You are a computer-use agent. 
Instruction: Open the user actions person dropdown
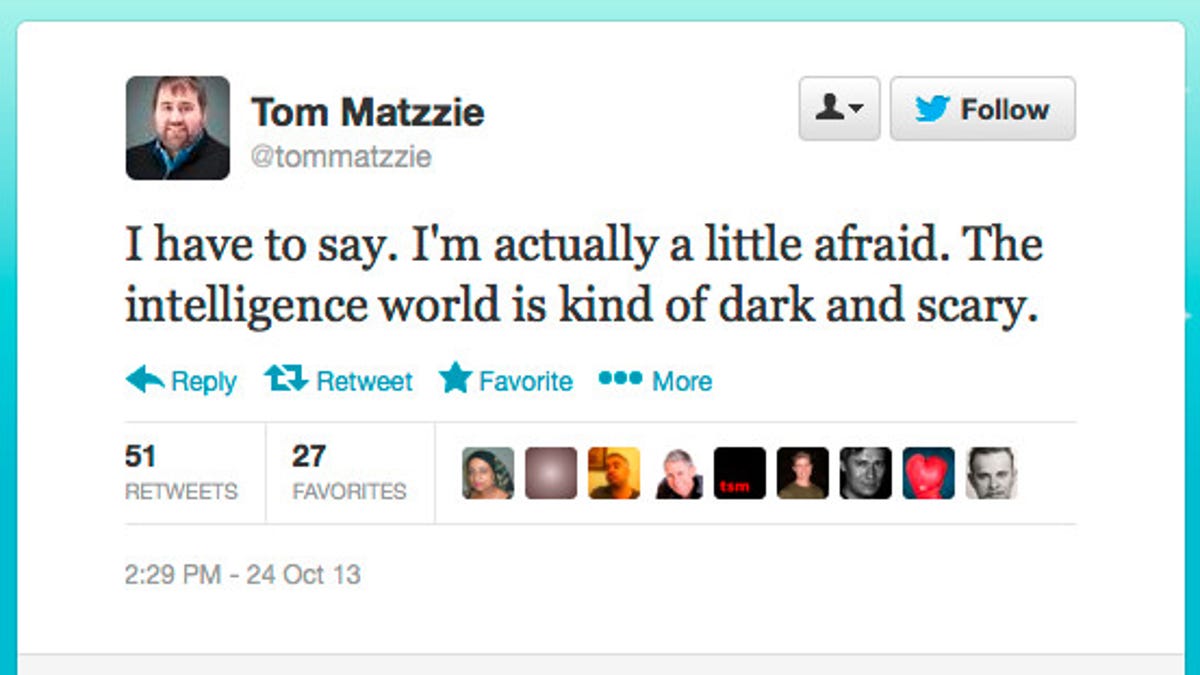(x=839, y=109)
